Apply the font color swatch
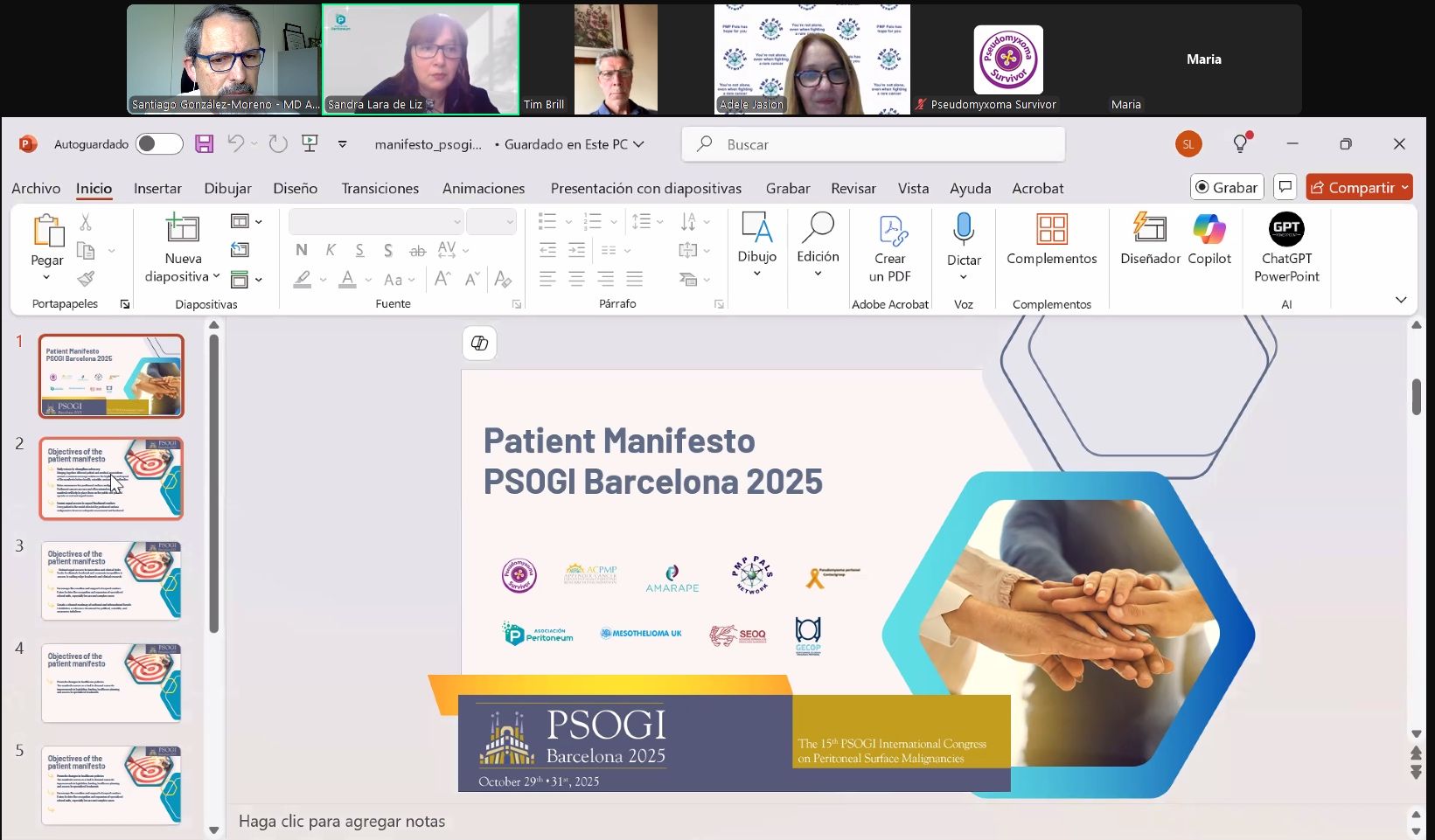 point(348,280)
